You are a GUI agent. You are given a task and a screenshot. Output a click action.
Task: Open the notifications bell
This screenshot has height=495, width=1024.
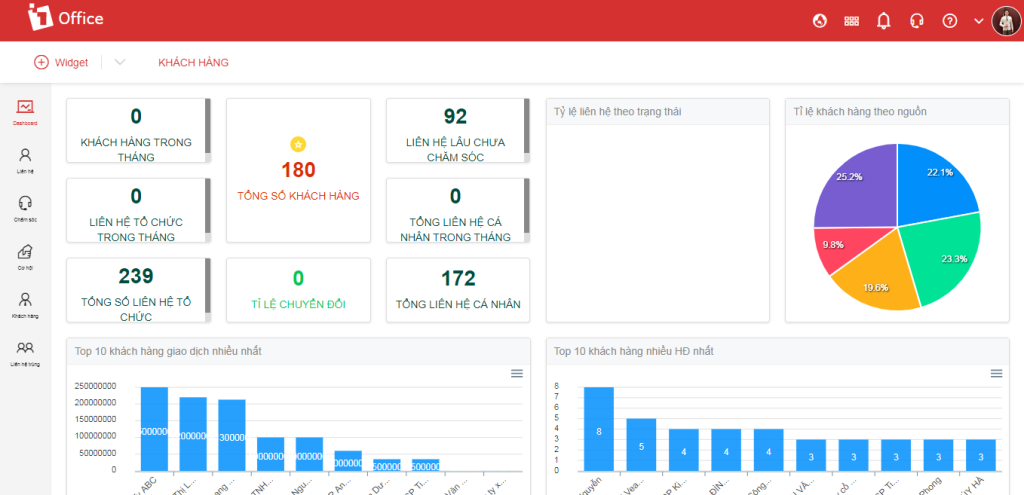[x=884, y=21]
